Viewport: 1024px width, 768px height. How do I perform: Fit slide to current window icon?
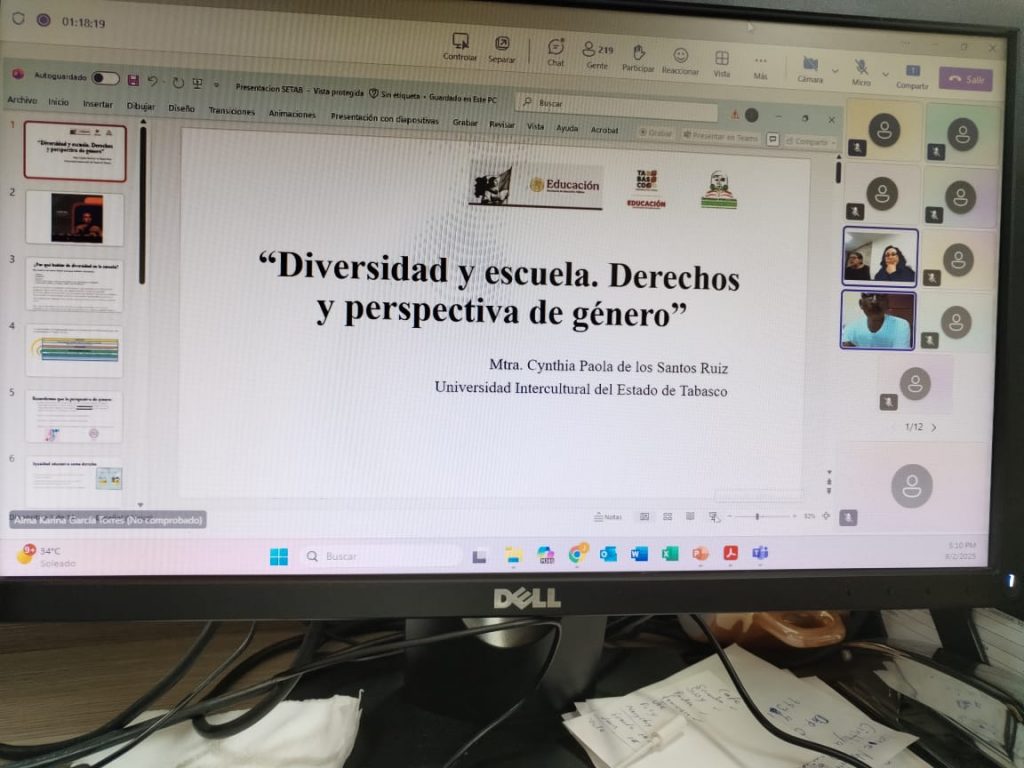point(826,517)
